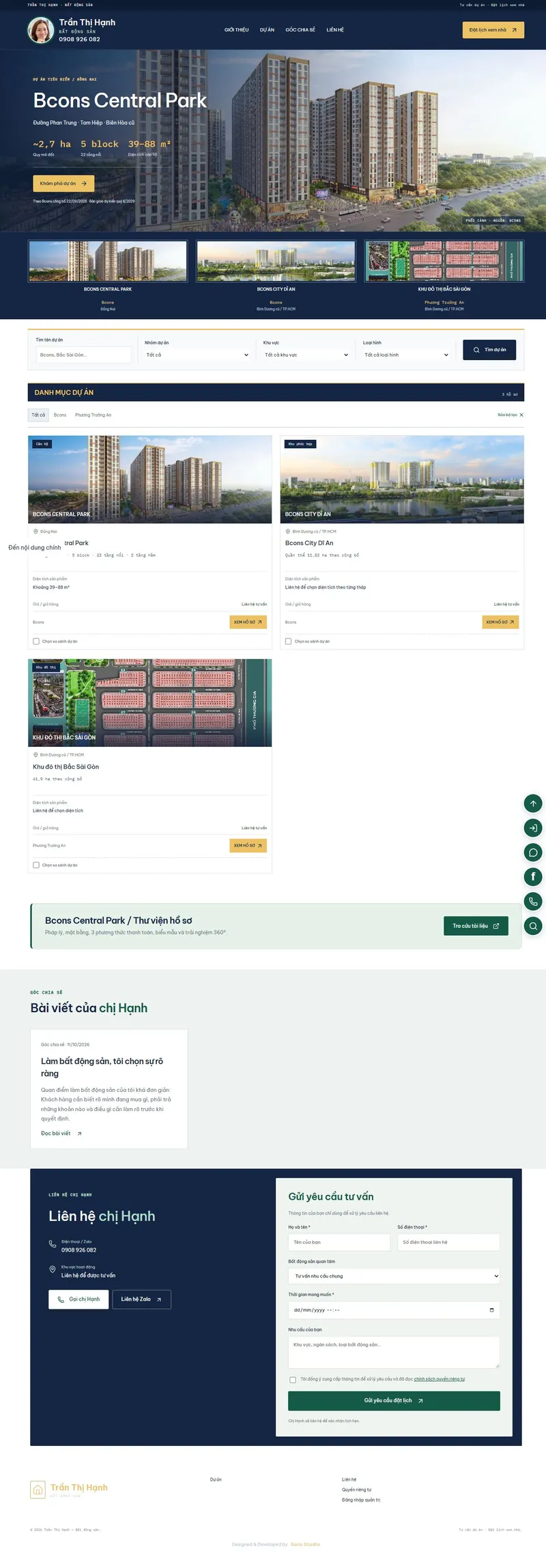Click the floating search magnifier icon
546x1568 pixels.
tap(533, 926)
